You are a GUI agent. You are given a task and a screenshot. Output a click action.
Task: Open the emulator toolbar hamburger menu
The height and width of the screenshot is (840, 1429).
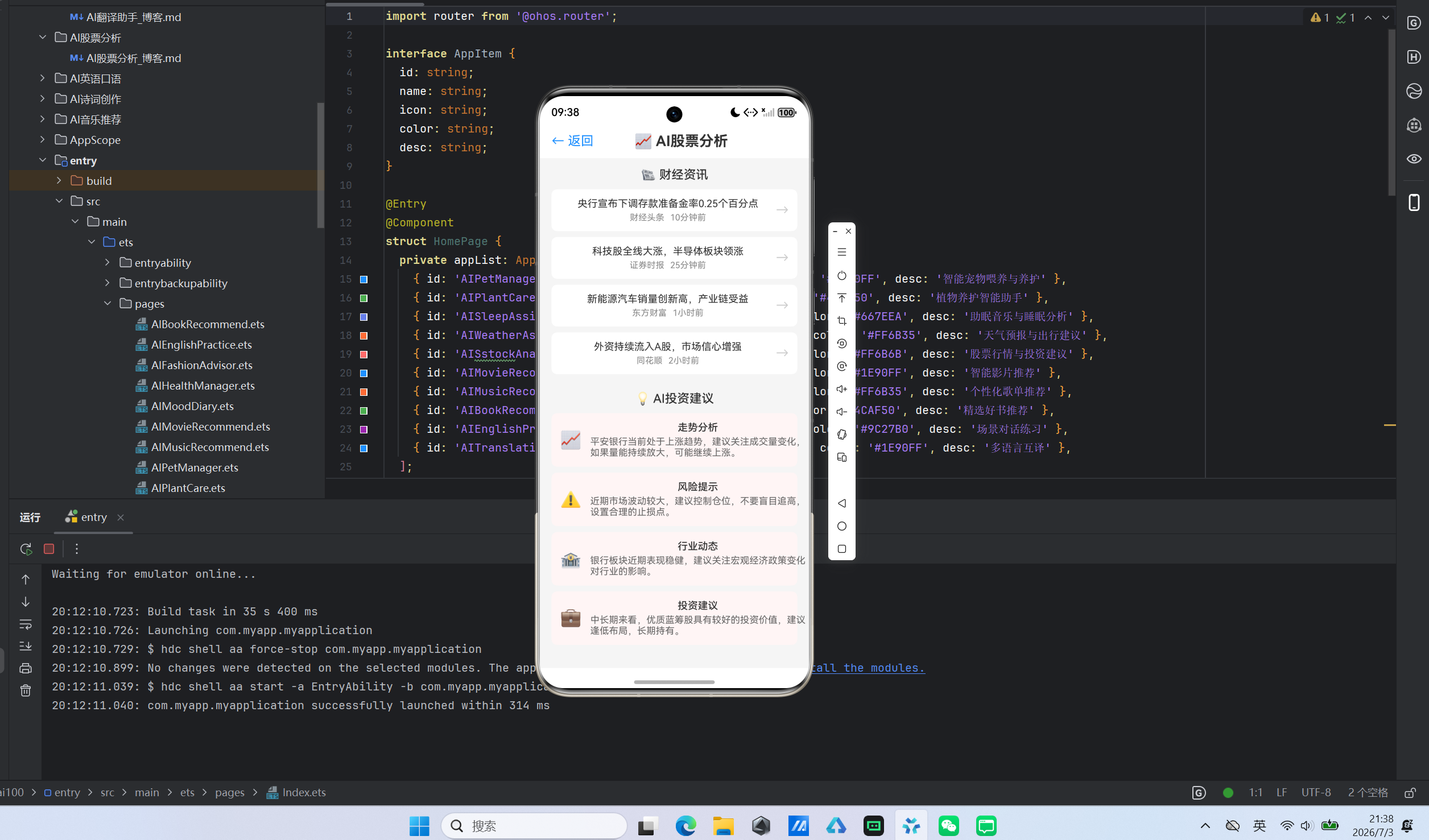(x=842, y=252)
